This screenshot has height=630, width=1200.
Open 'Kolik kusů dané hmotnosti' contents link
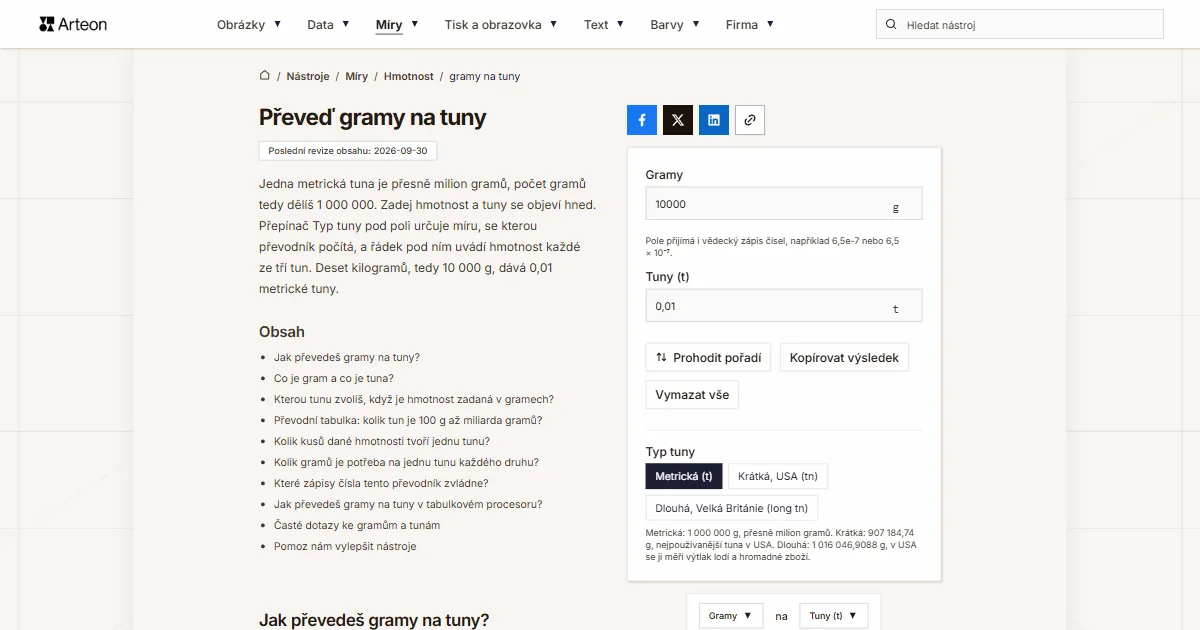click(382, 441)
